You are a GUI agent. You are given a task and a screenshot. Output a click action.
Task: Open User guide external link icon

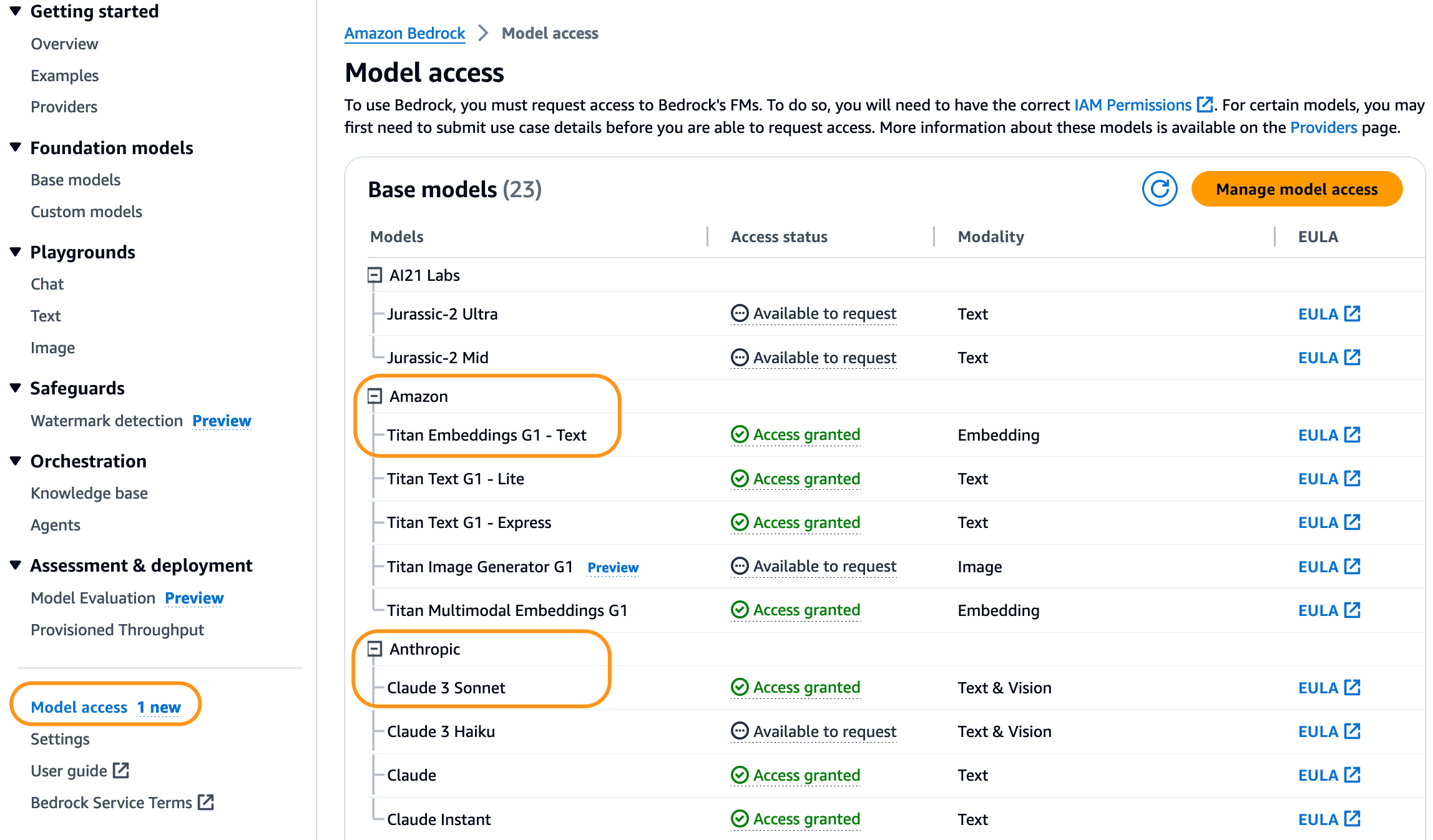coord(121,771)
